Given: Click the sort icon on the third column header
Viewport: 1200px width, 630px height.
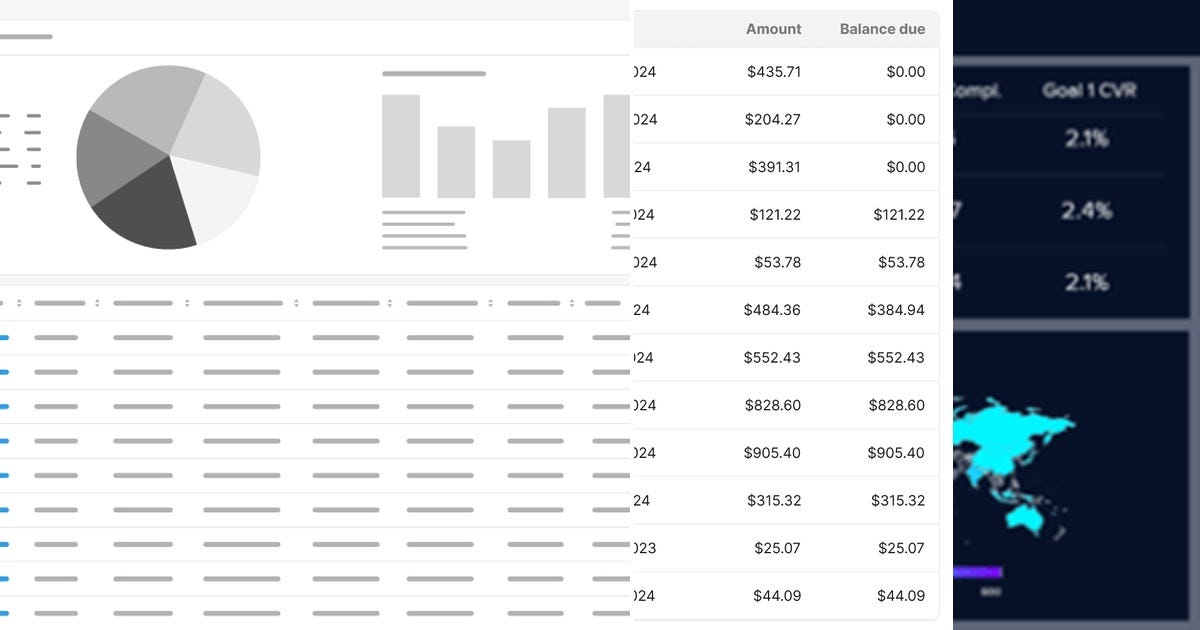Looking at the screenshot, I should 187,301.
